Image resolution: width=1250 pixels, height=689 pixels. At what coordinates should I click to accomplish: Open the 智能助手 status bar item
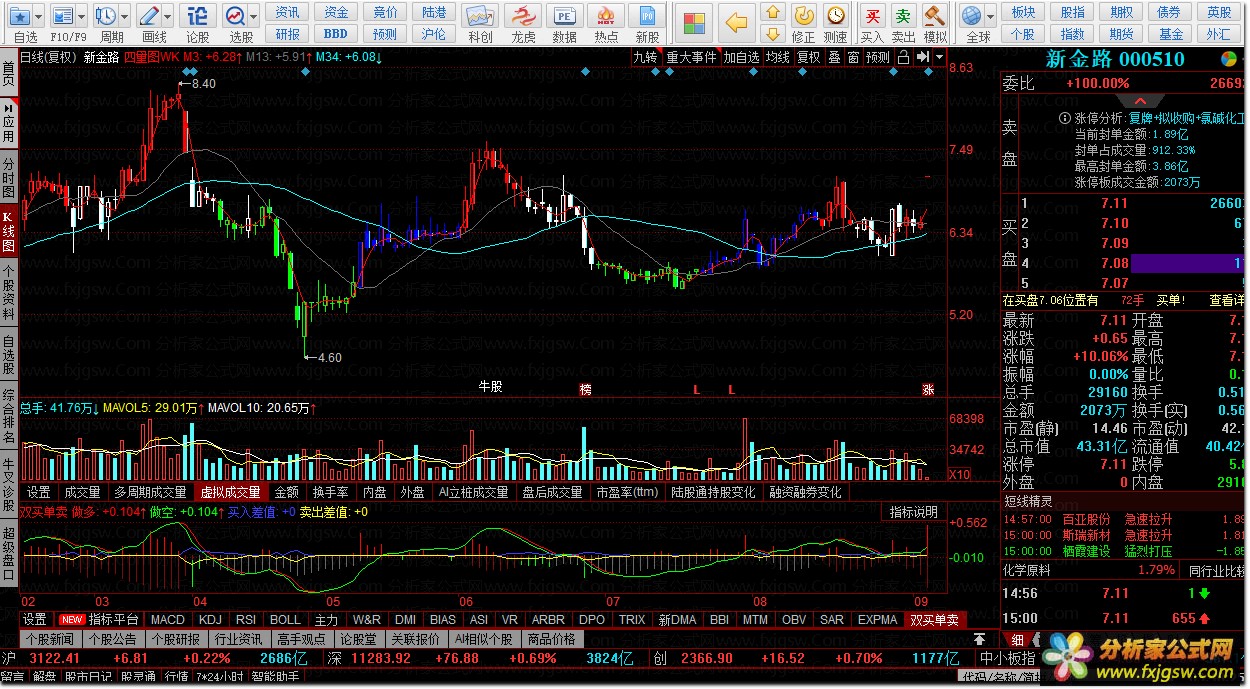tap(277, 678)
